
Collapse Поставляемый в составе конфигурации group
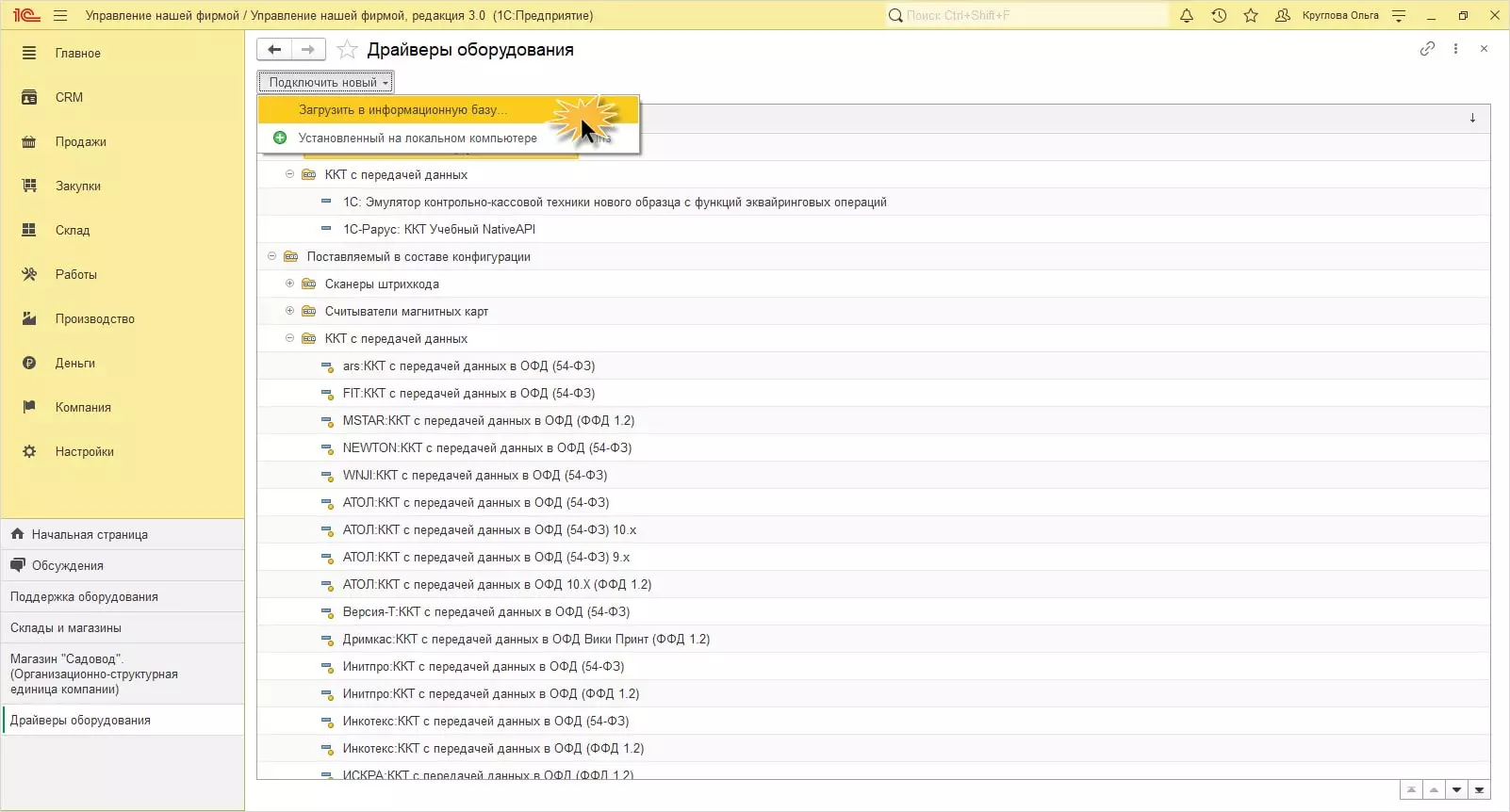tap(271, 256)
